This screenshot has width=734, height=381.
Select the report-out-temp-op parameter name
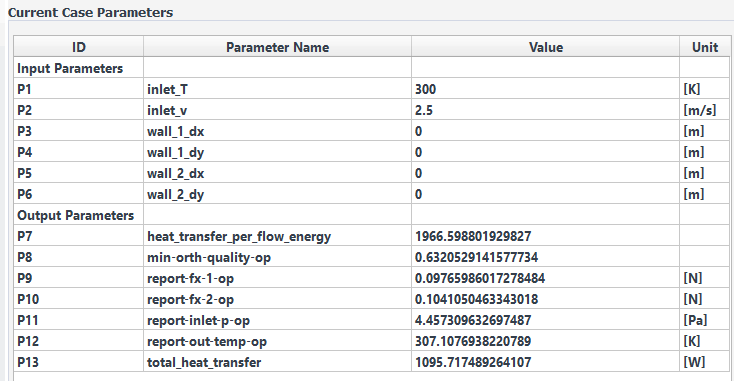click(x=277, y=341)
